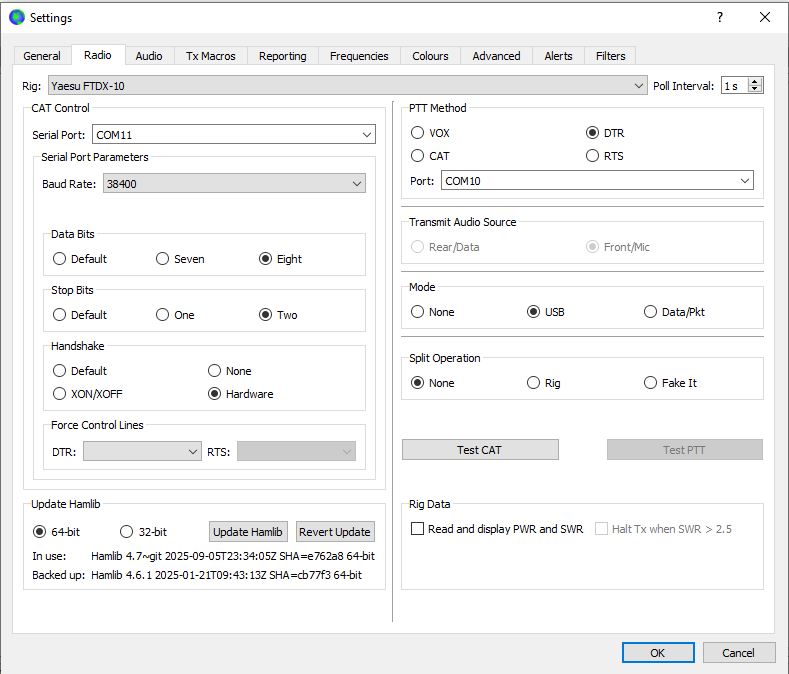Select 32-bit Hamlib option
This screenshot has width=789, height=674.
[x=127, y=531]
